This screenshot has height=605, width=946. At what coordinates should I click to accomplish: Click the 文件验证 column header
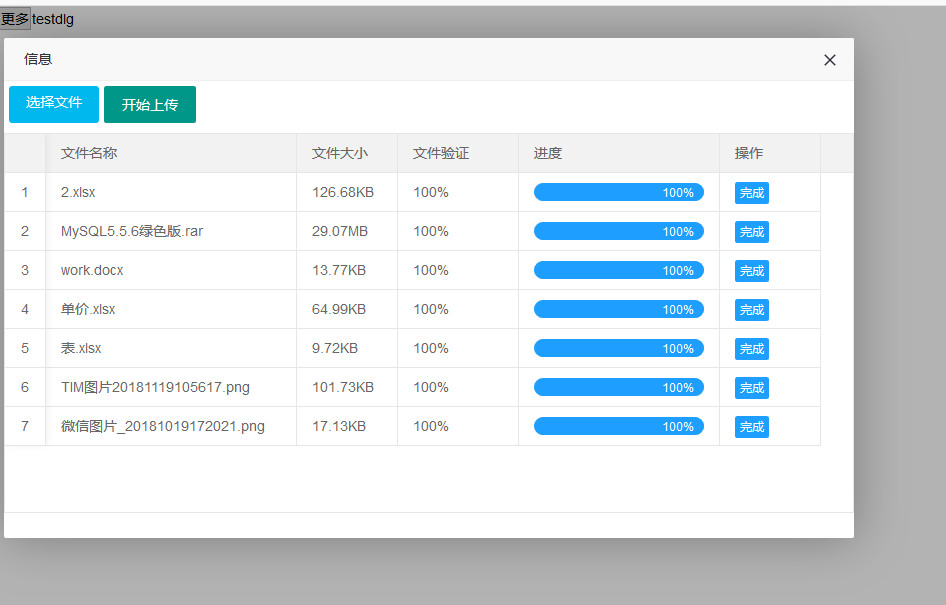441,153
